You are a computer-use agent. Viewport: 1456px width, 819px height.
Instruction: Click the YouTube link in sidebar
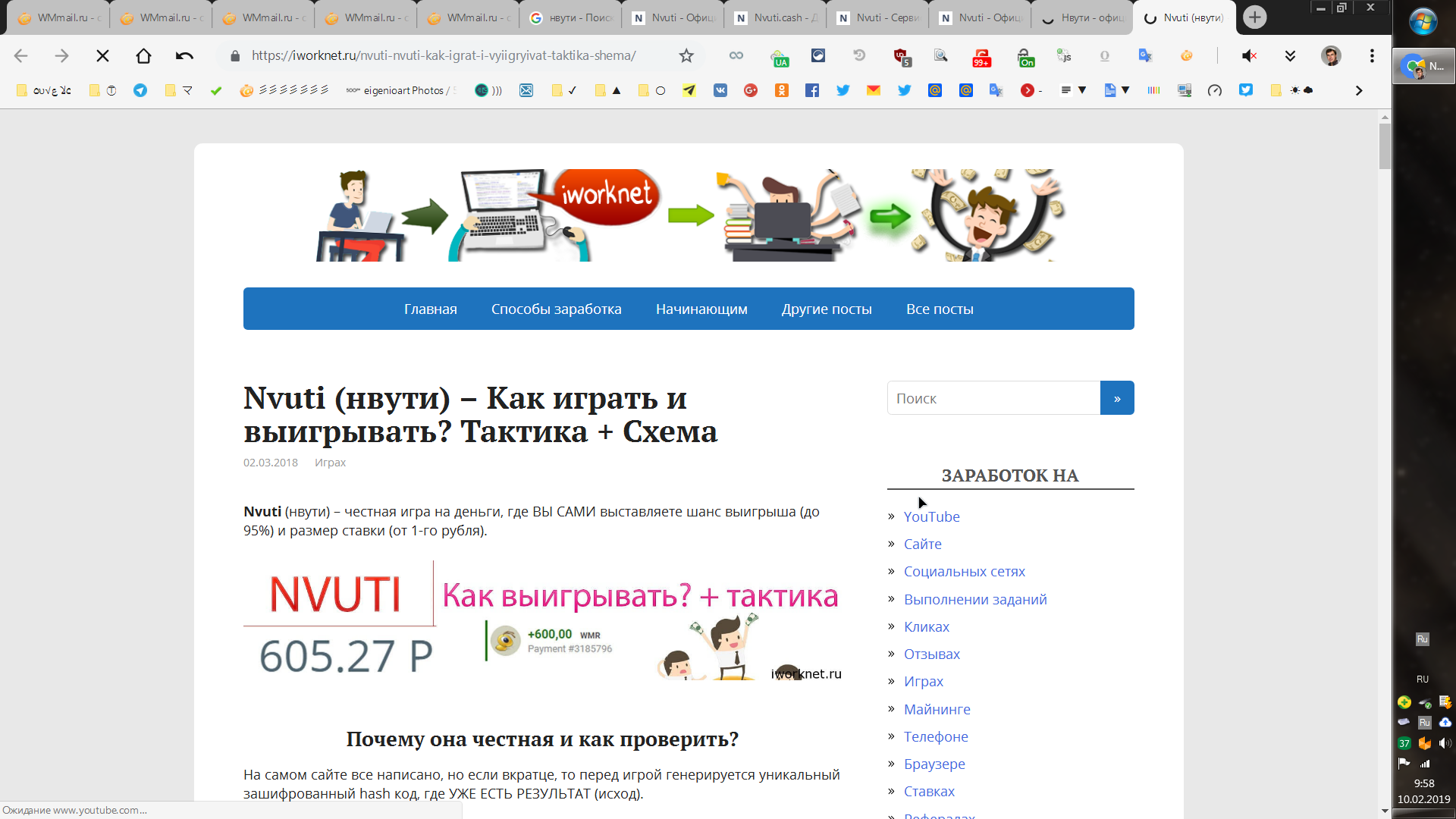click(932, 516)
